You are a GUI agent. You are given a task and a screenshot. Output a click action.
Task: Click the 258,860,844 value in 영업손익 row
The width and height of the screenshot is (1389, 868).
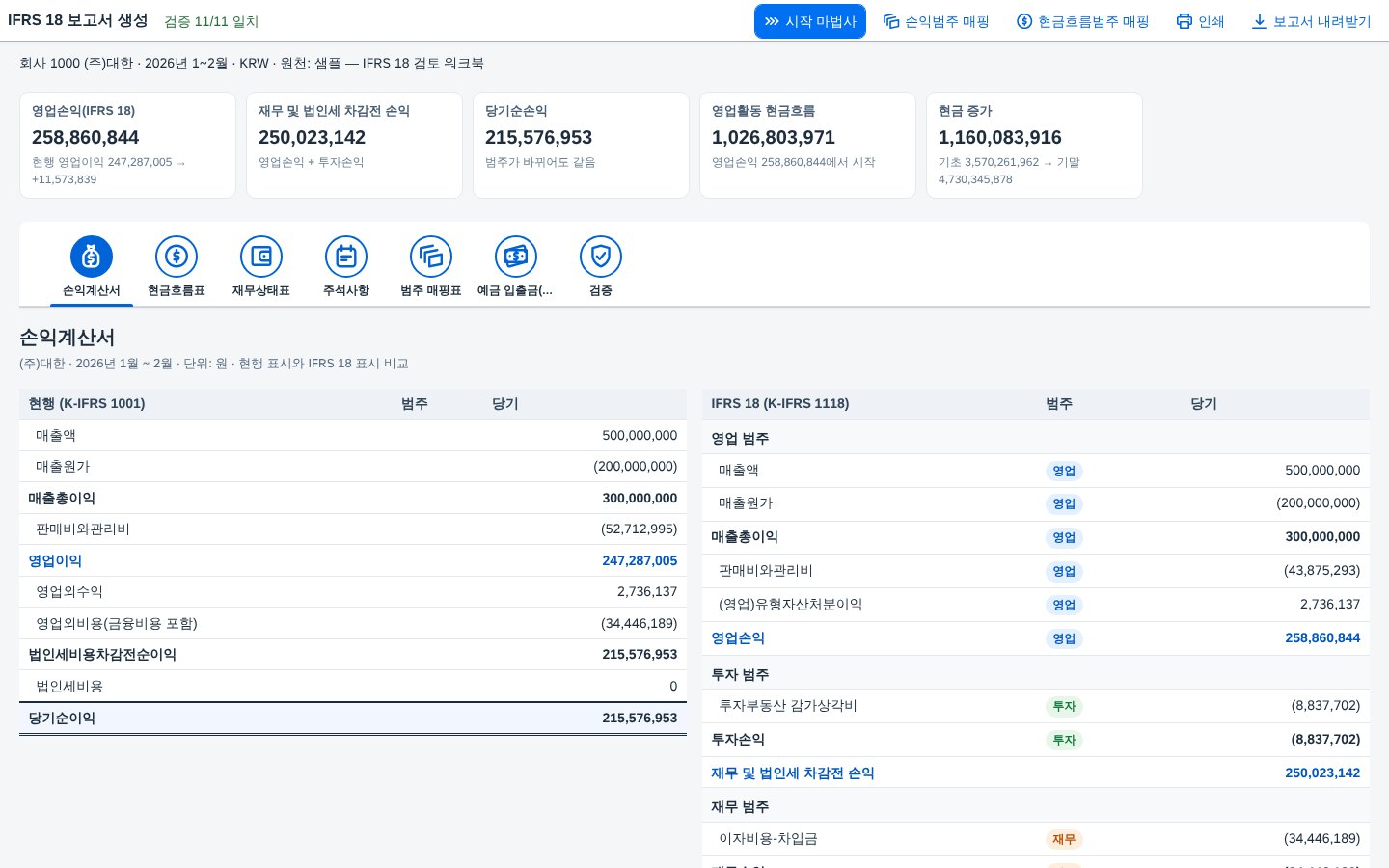pos(1322,637)
